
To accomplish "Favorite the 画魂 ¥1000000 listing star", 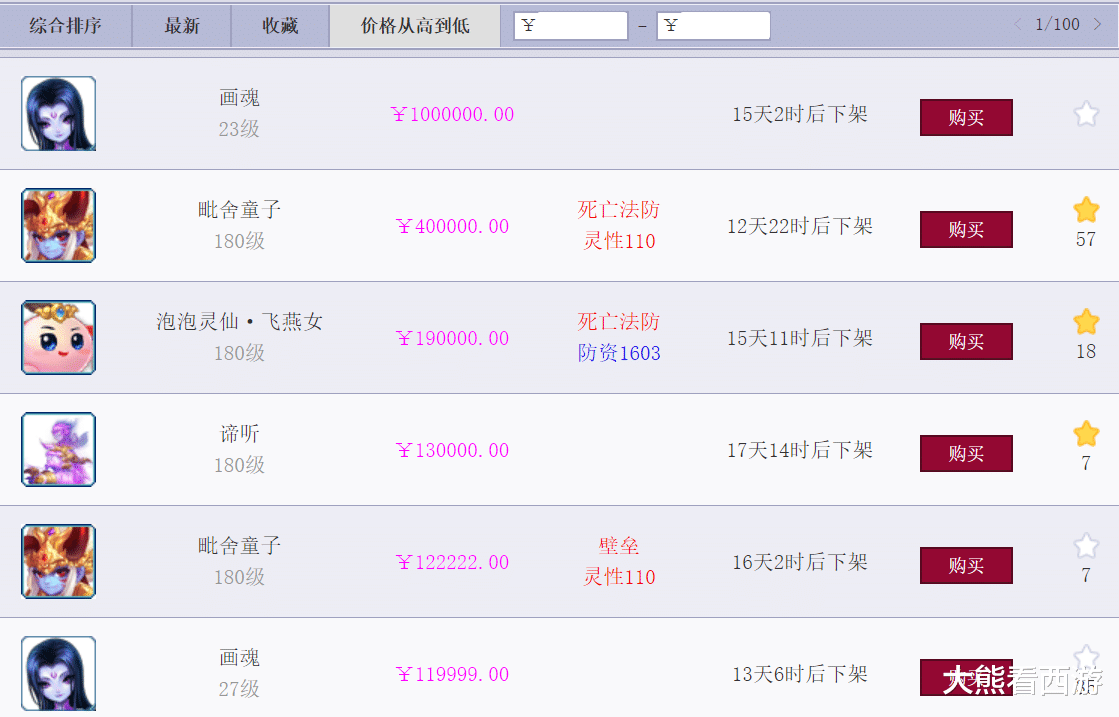I will 1086,114.
